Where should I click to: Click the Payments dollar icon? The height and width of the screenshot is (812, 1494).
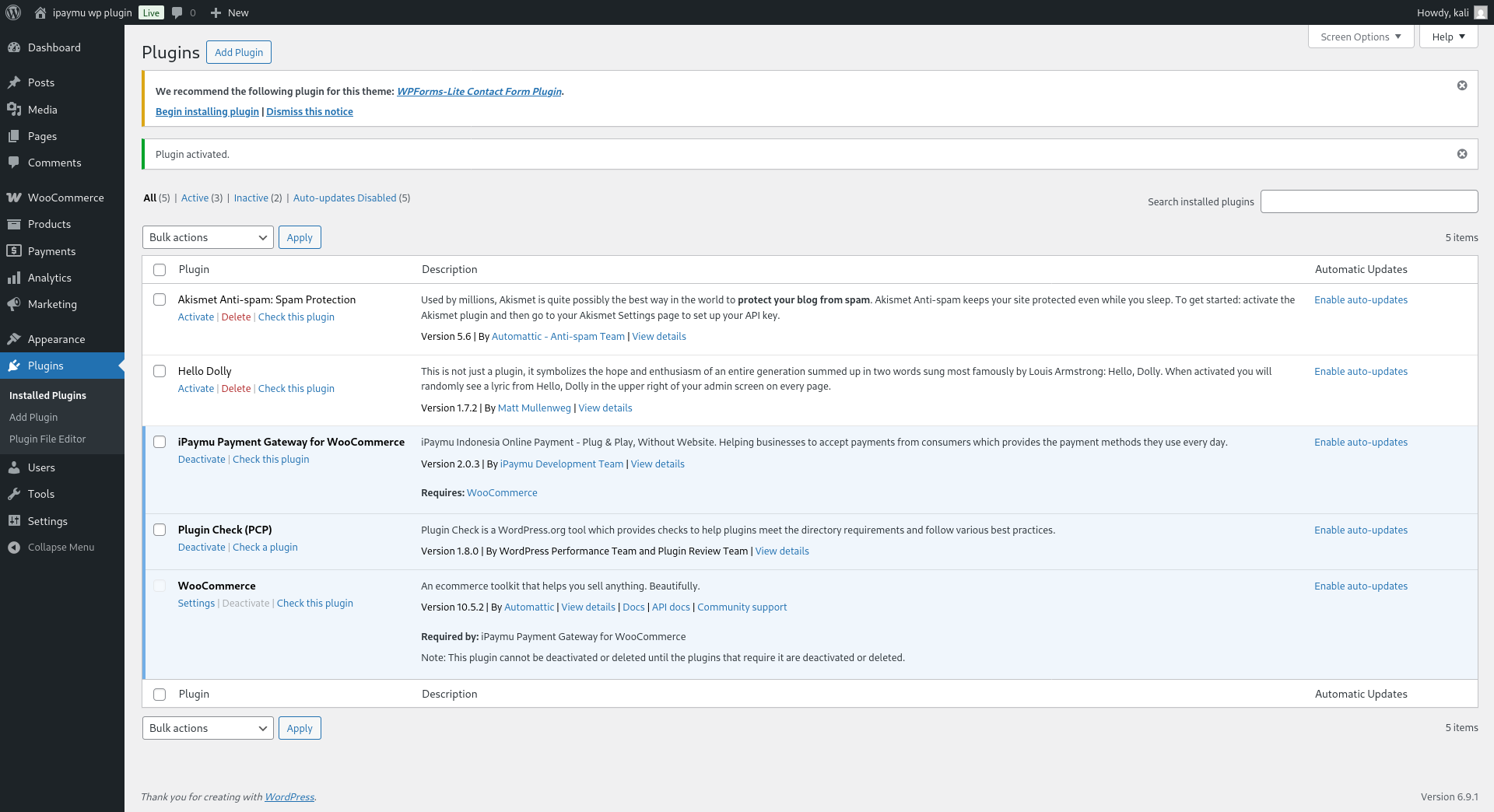[x=14, y=251]
